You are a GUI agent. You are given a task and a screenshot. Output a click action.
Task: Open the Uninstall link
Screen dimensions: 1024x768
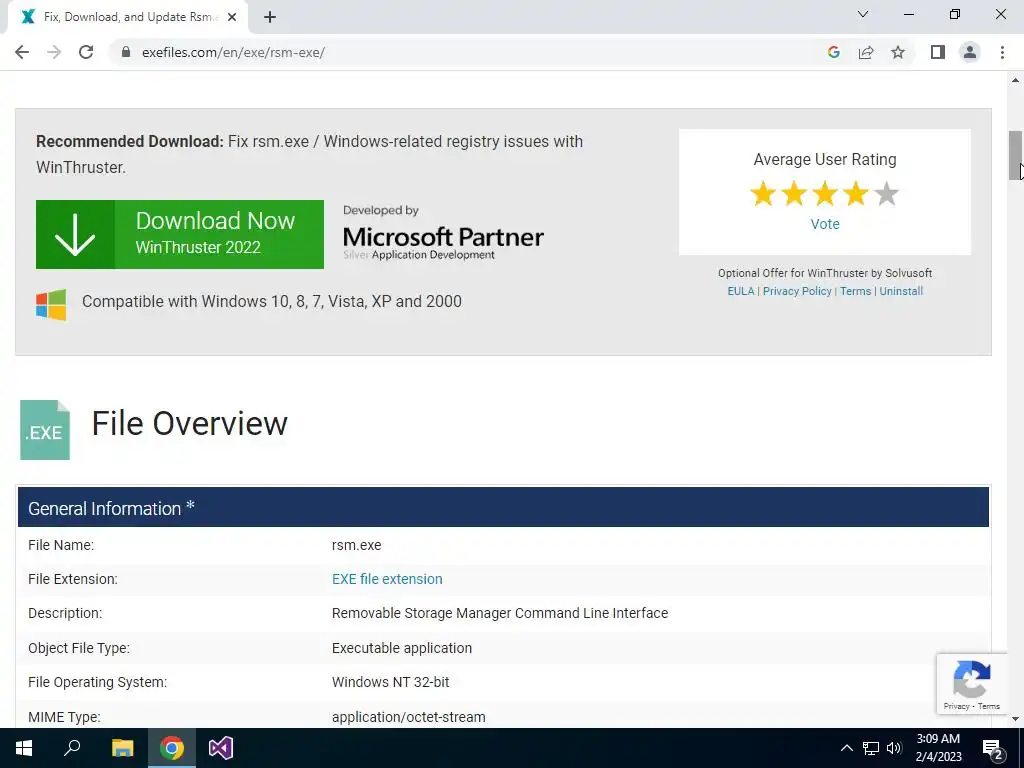[901, 291]
